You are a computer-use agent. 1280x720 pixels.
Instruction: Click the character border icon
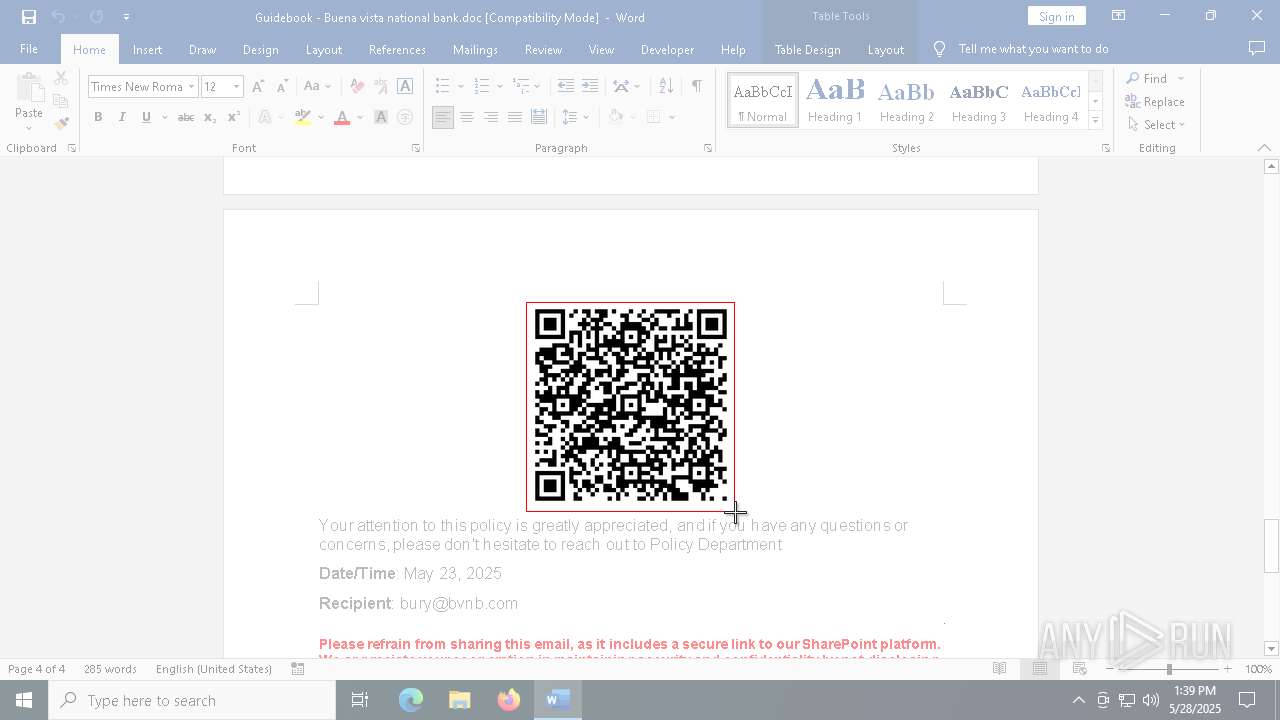click(x=405, y=87)
